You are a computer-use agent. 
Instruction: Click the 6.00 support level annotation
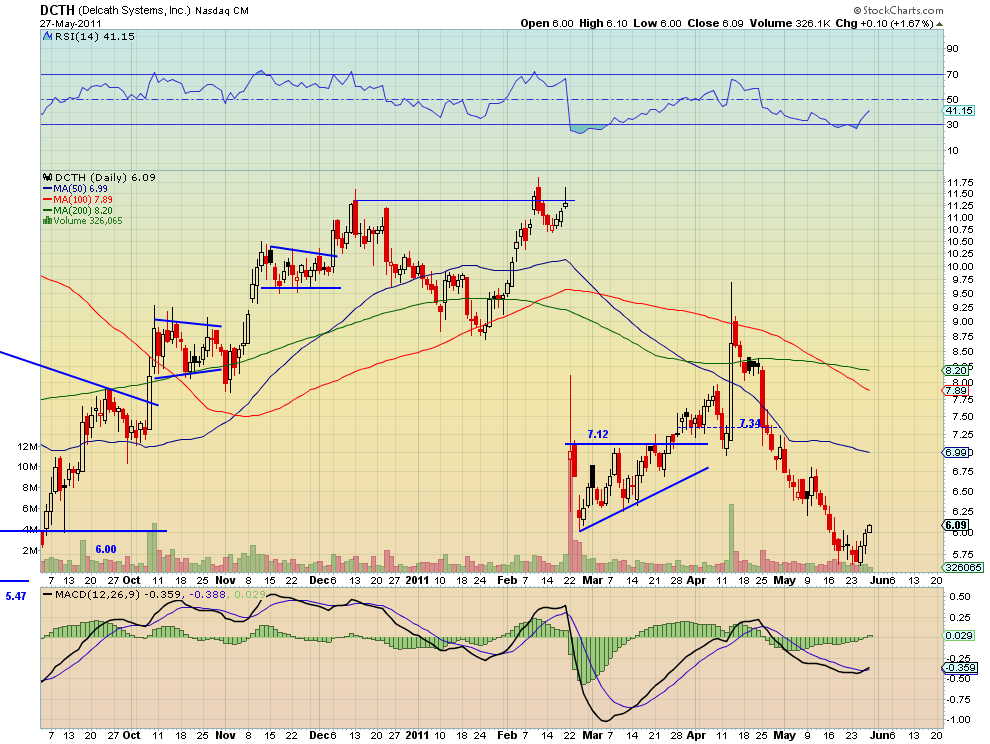(105, 549)
